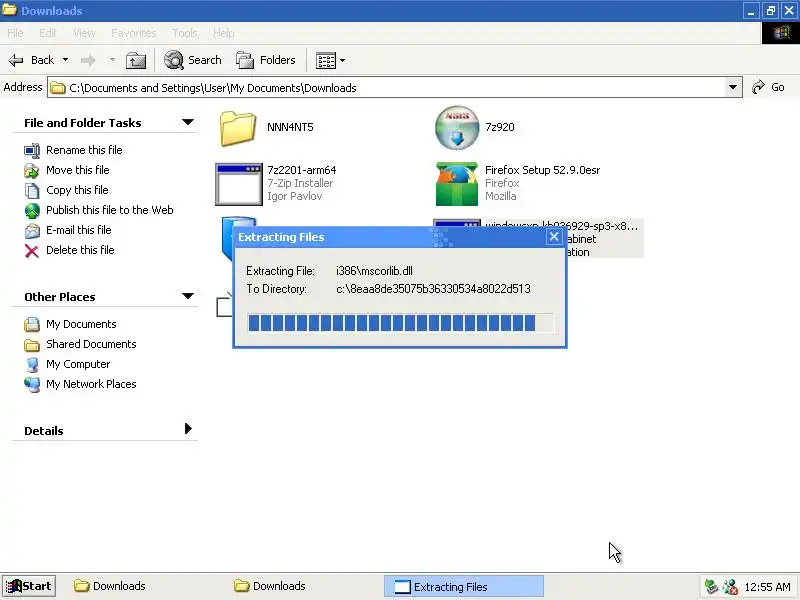Click the Windows flag throbber icon
The width and height of the screenshot is (800, 600).
point(781,33)
